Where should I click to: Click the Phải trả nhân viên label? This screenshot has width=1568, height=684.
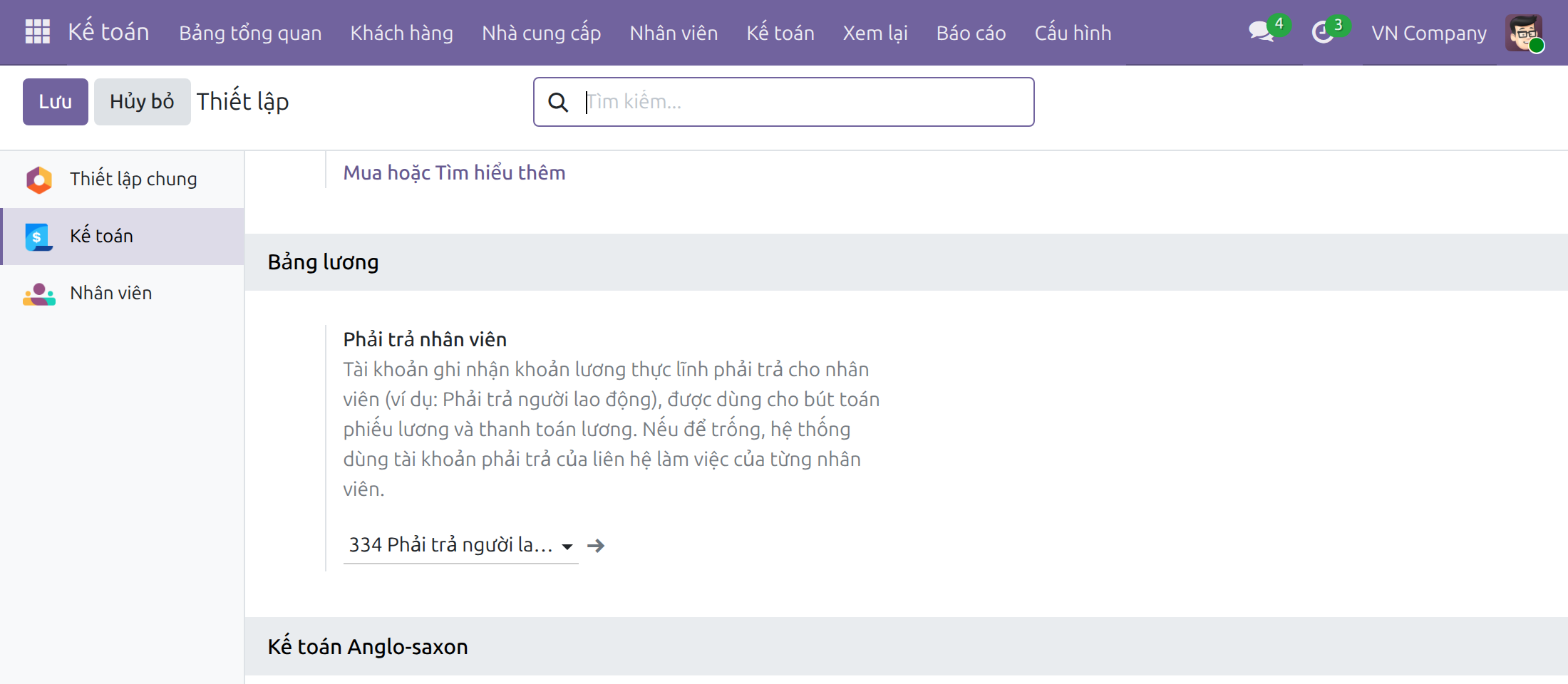425,339
